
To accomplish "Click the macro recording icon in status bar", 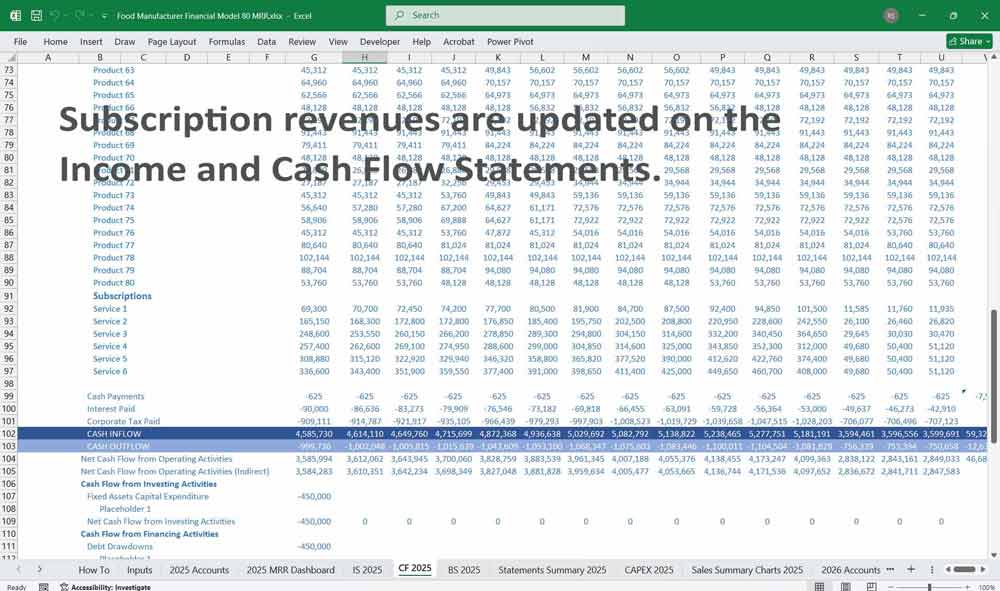I will (x=45, y=587).
